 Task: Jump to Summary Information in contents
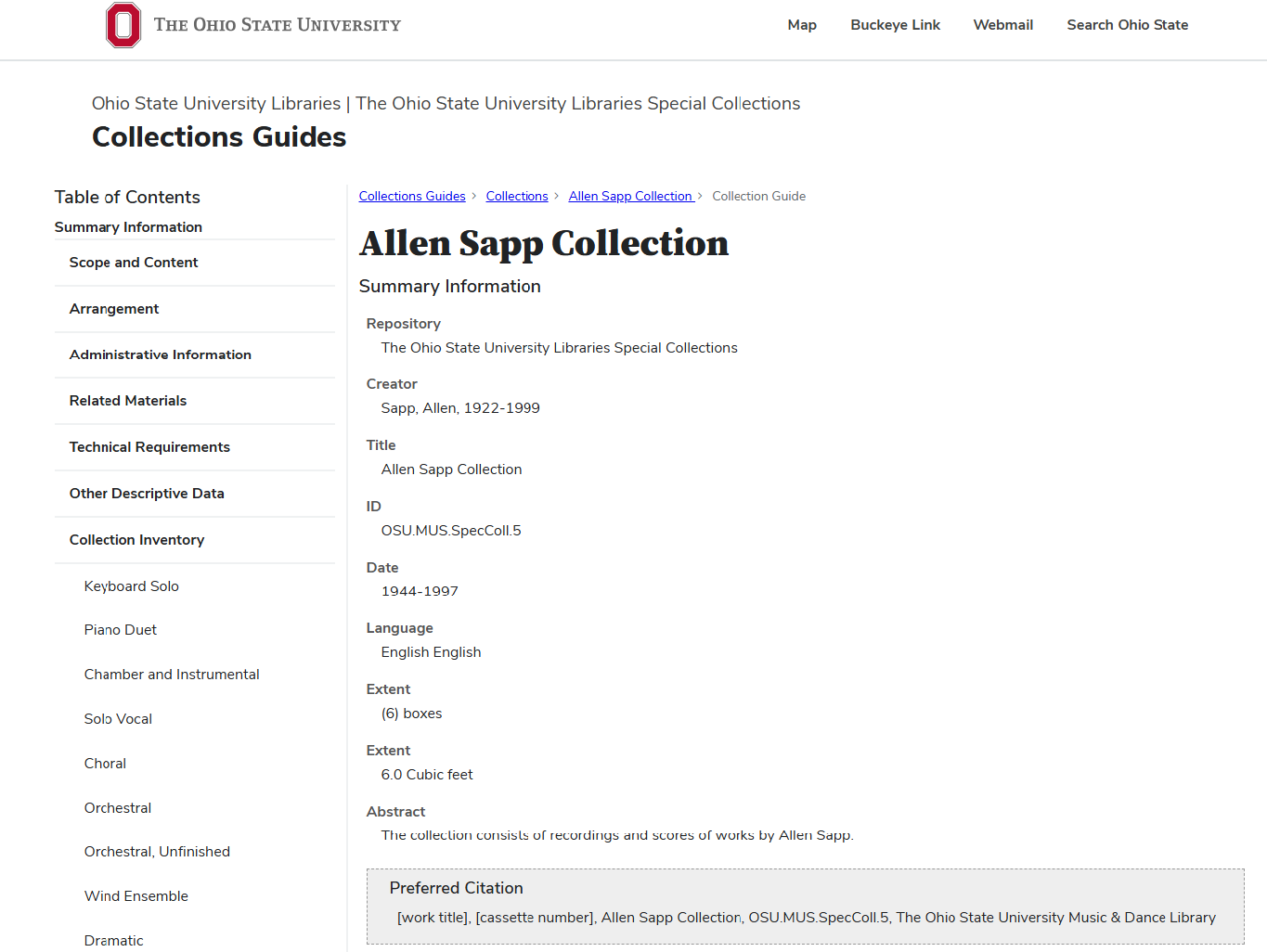(x=128, y=227)
